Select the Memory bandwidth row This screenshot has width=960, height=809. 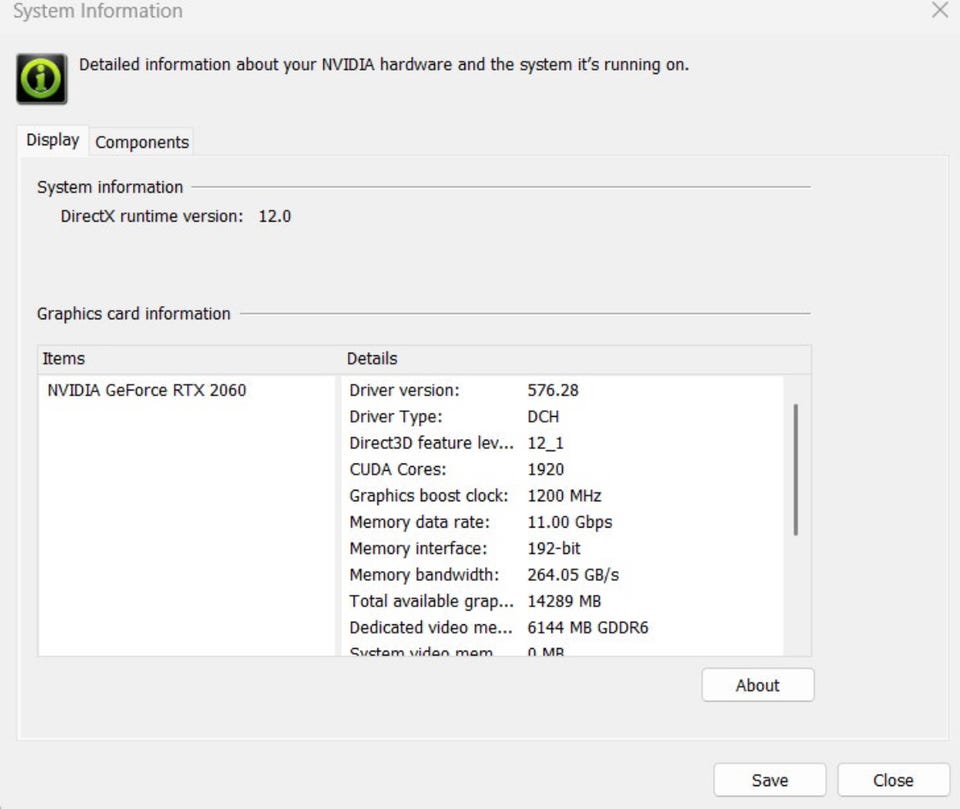pos(423,575)
